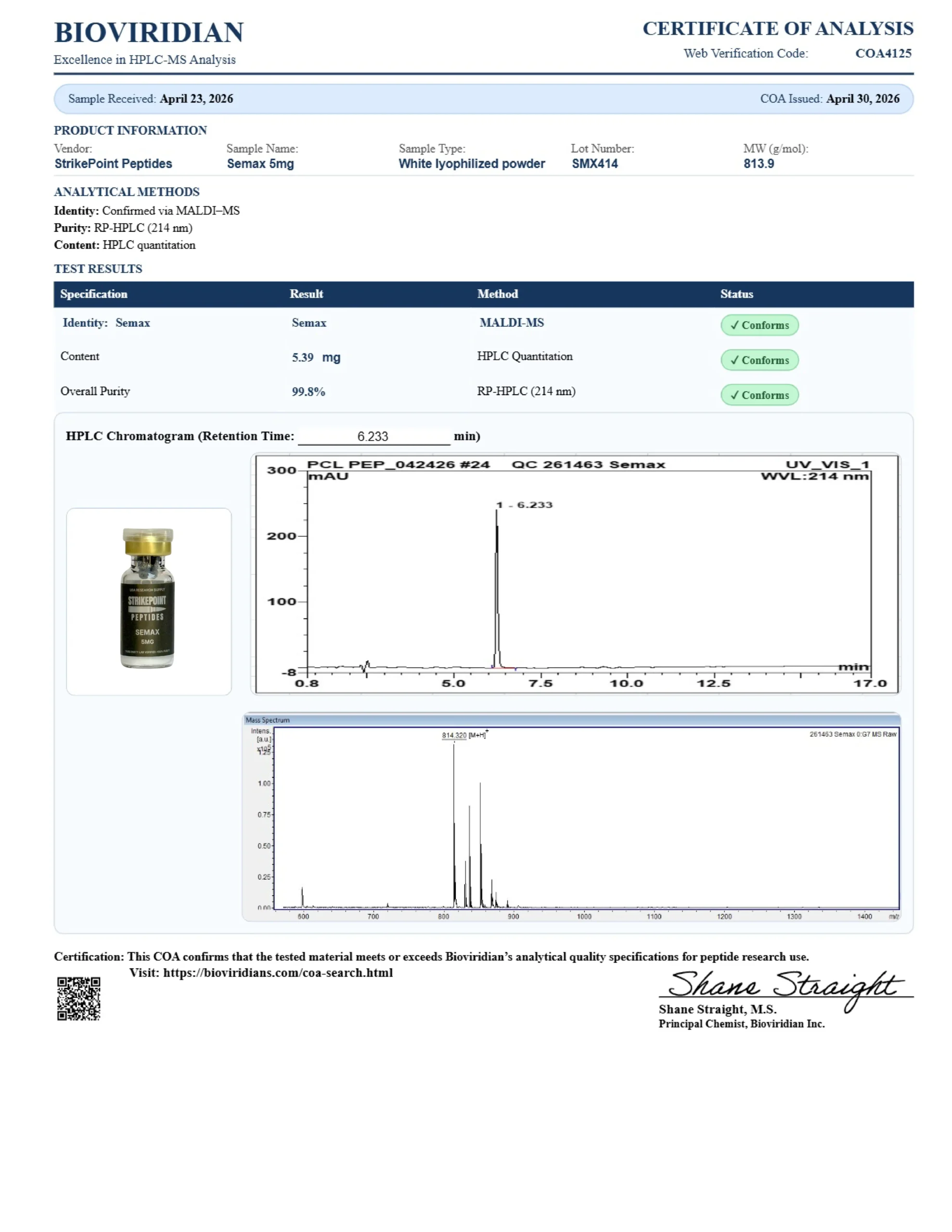The width and height of the screenshot is (952, 1232).
Task: Select web verification code COA4125
Action: (x=883, y=53)
